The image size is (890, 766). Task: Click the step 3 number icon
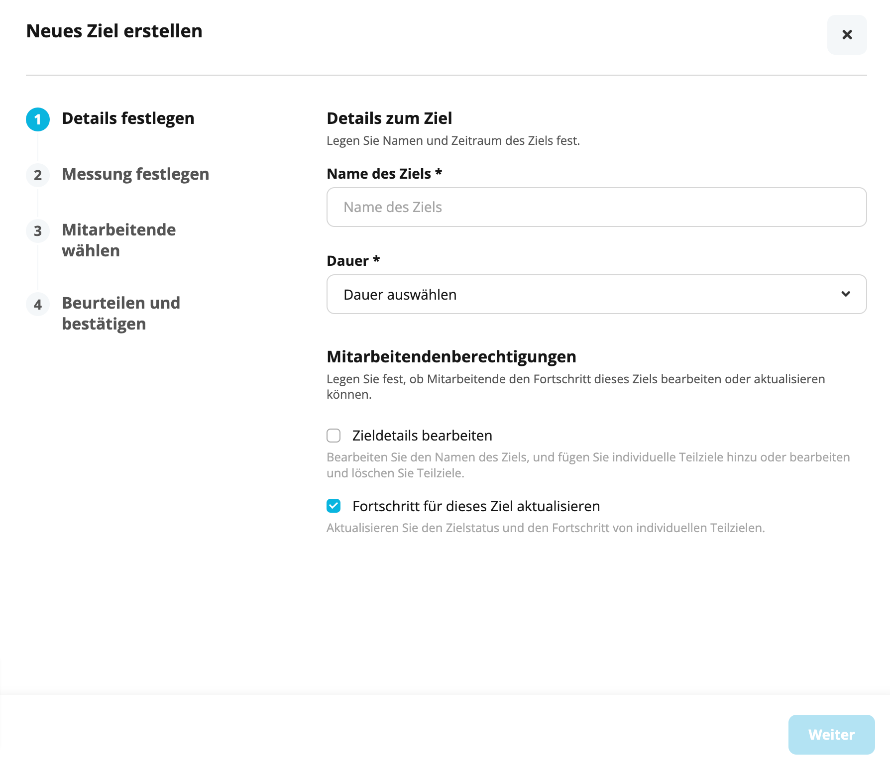point(38,231)
